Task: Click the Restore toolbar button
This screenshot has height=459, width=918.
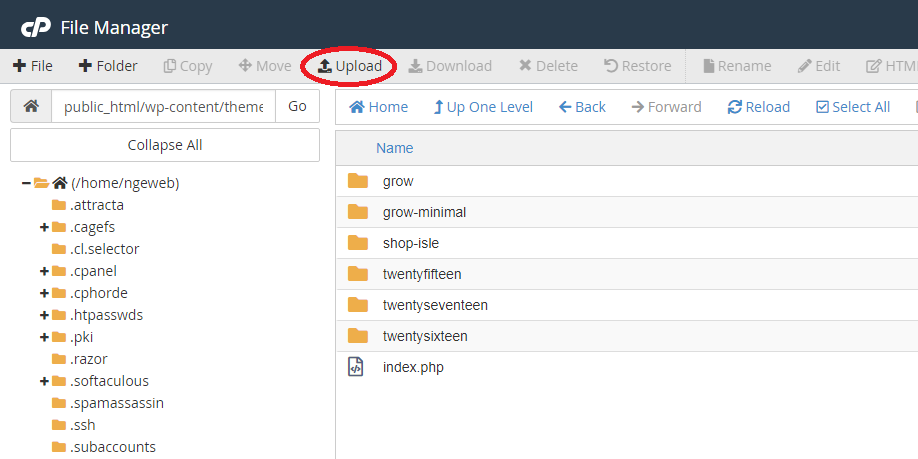Action: pos(638,66)
